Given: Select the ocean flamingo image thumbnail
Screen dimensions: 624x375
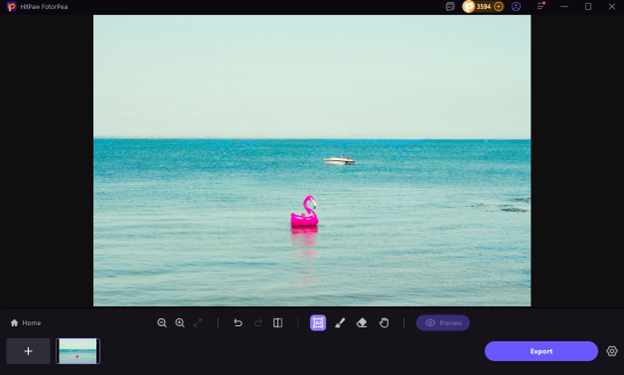Looking at the screenshot, I should coord(78,351).
